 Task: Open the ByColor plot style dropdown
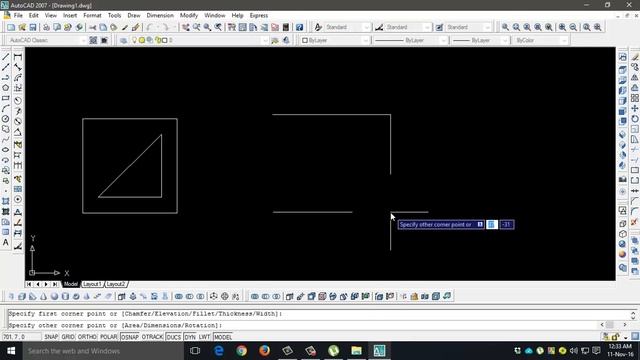[x=564, y=40]
